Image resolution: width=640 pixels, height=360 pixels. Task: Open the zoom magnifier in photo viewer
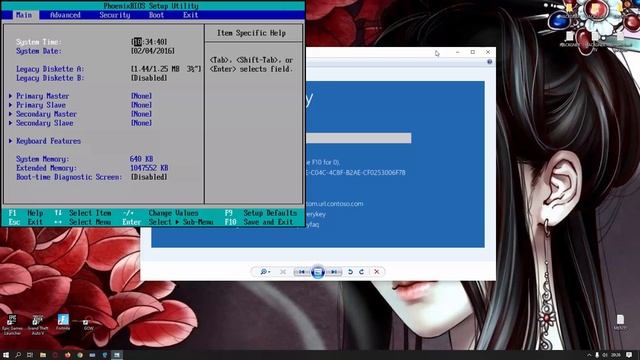point(265,272)
